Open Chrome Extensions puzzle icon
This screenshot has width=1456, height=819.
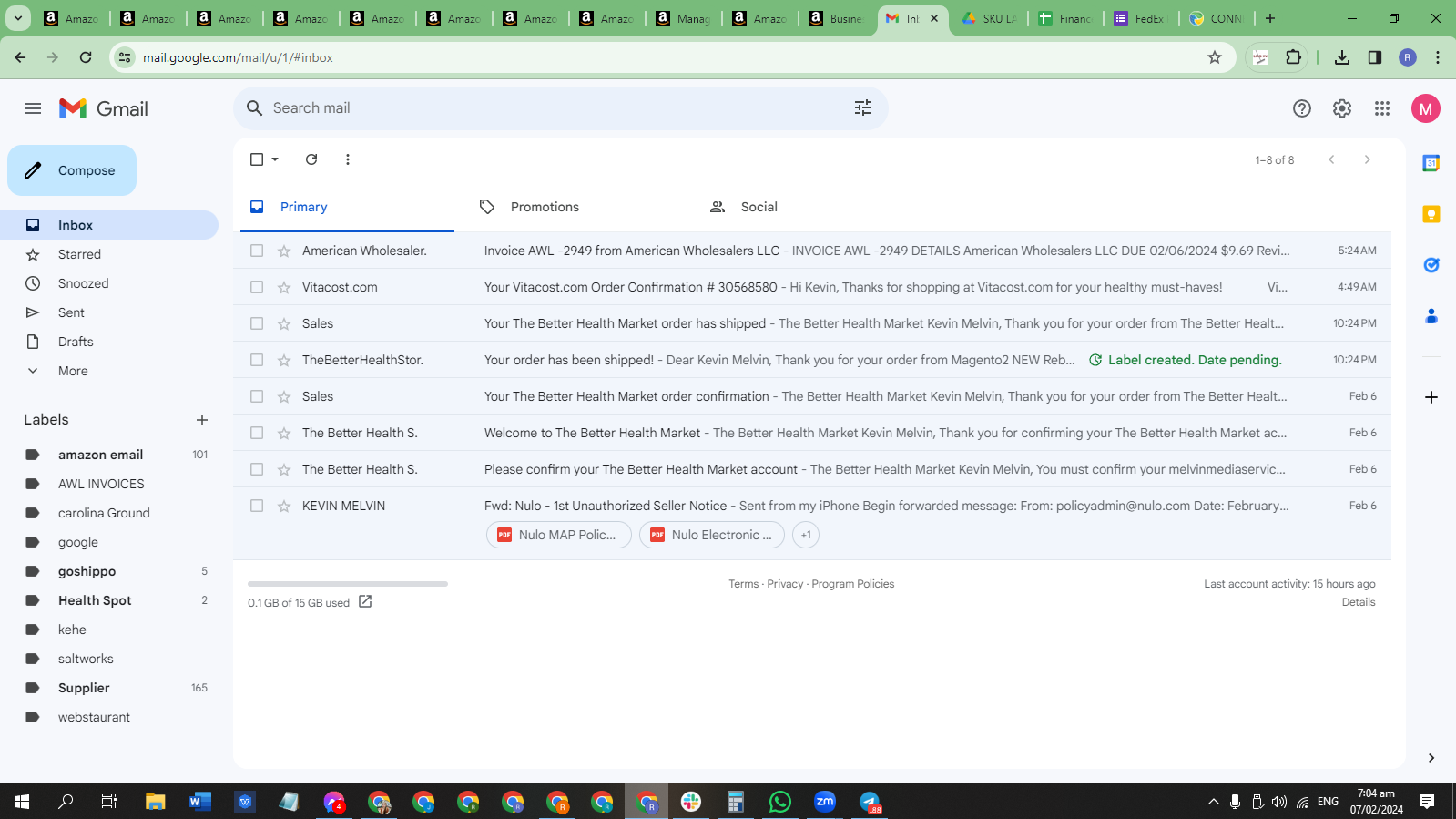1293,57
